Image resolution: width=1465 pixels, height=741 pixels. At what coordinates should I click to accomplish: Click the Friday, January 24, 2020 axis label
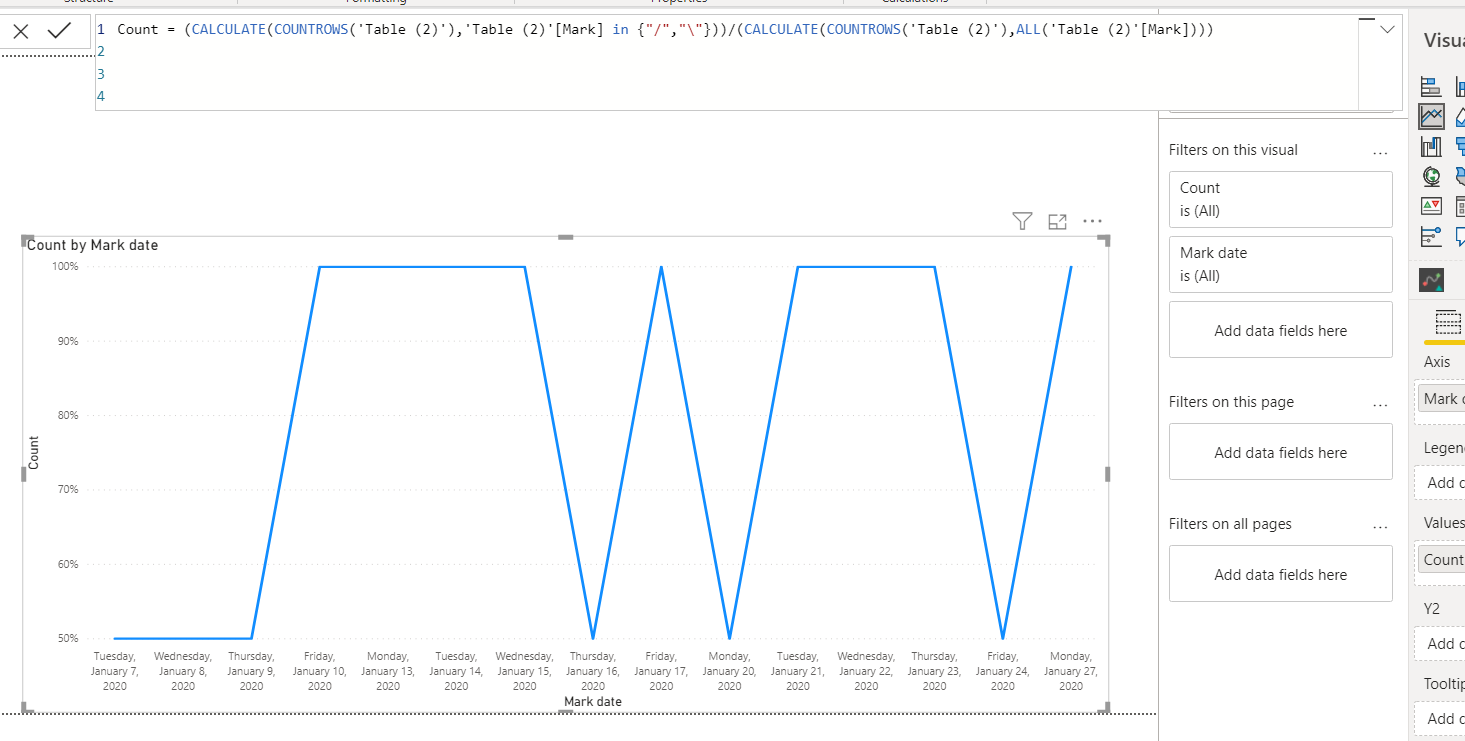1003,671
